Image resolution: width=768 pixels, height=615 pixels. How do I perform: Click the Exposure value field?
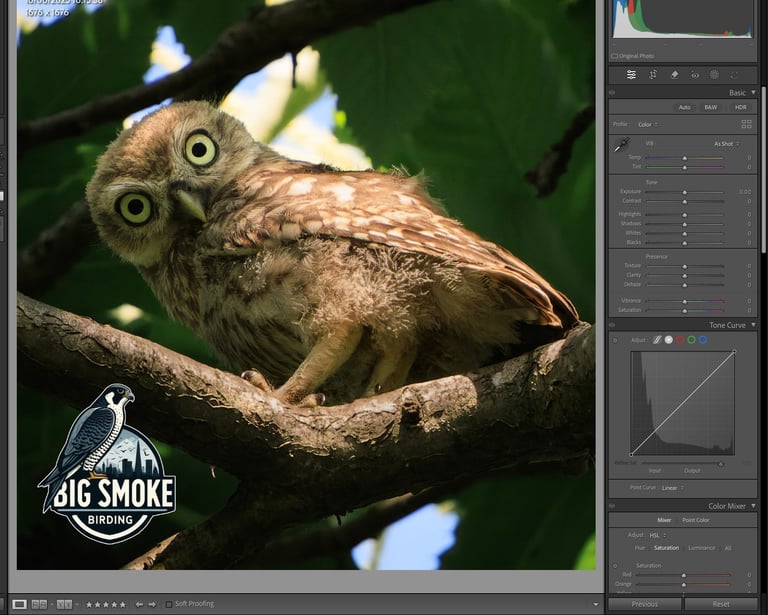[744, 191]
